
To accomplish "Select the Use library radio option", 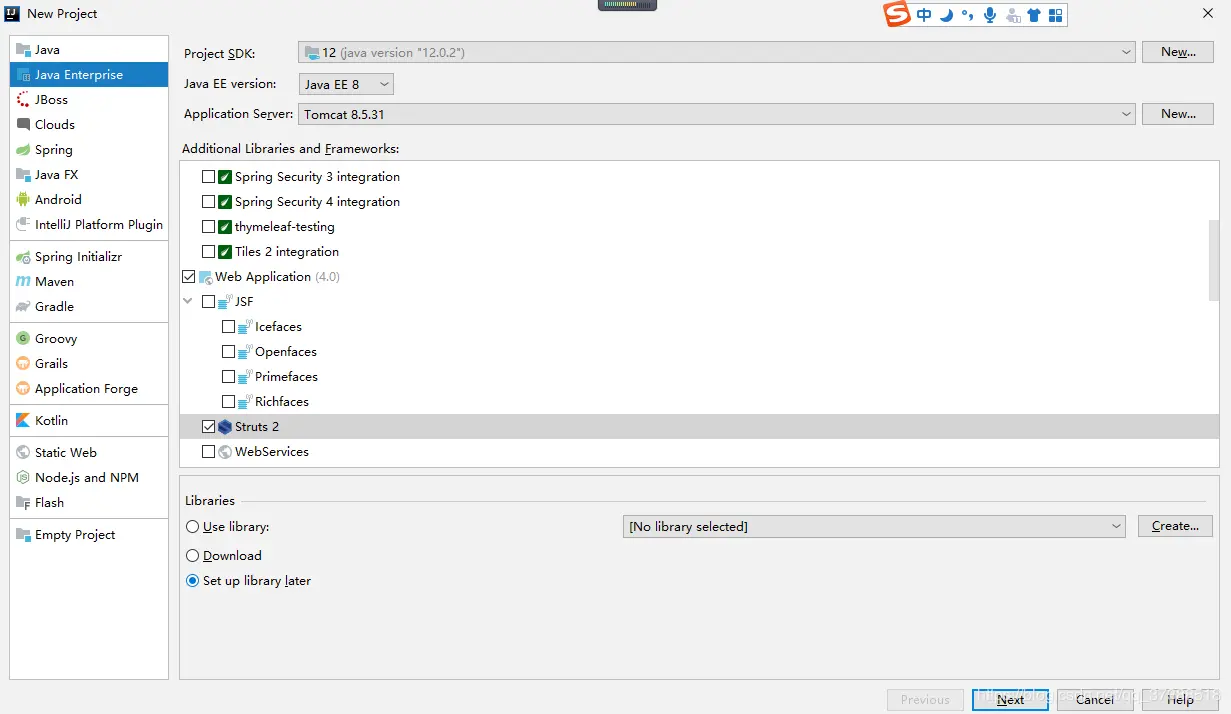I will tap(193, 526).
